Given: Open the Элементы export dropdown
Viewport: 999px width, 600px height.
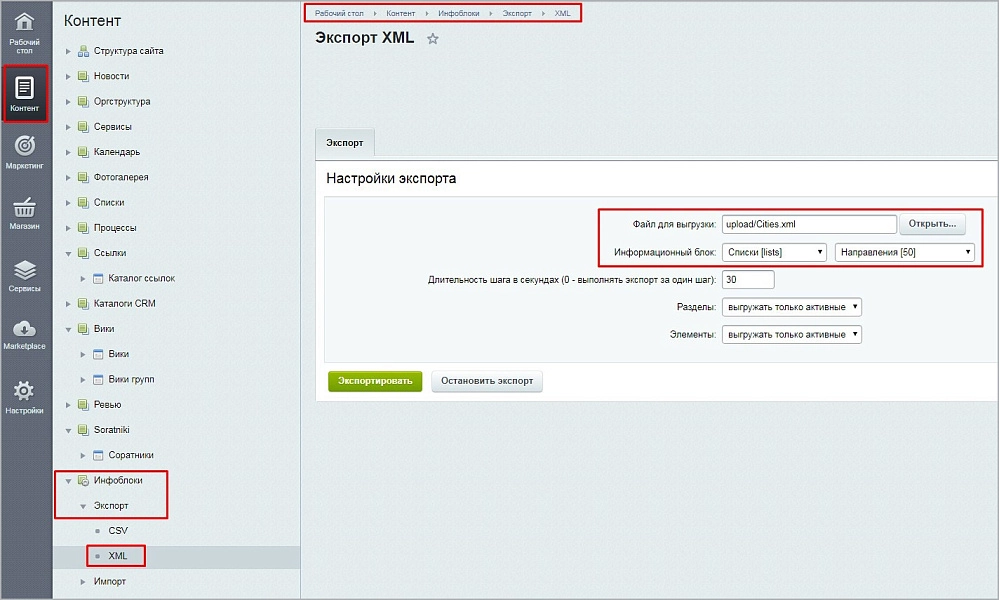Looking at the screenshot, I should tap(791, 334).
